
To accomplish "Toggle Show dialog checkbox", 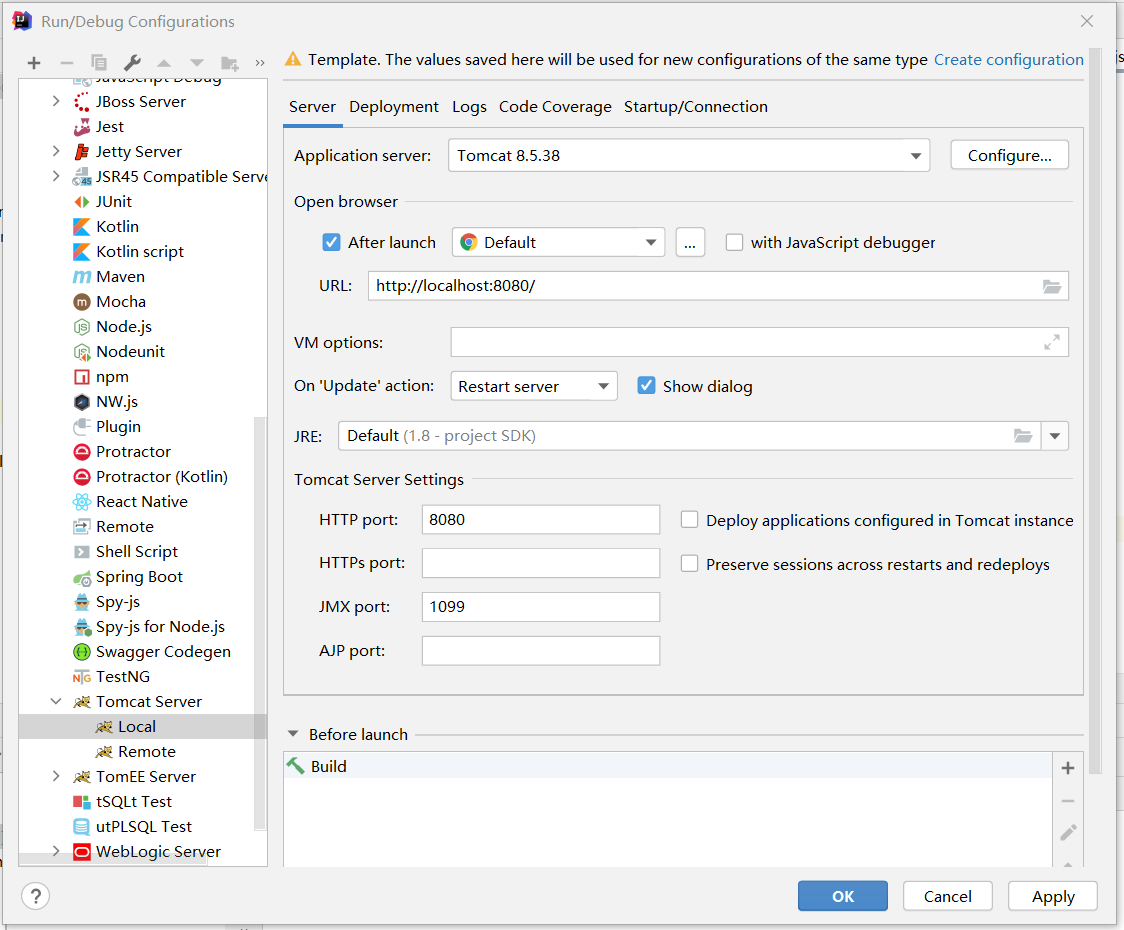I will click(x=646, y=386).
